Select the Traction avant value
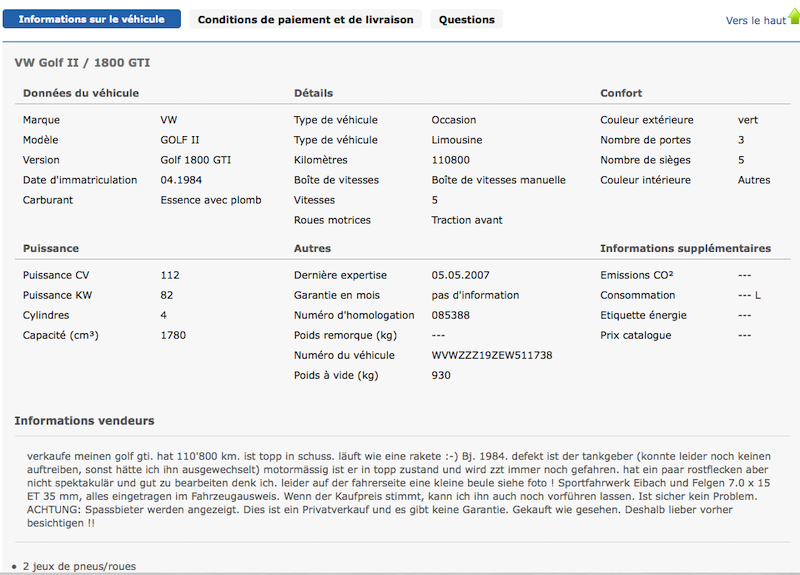The height and width of the screenshot is (575, 800). [x=467, y=220]
